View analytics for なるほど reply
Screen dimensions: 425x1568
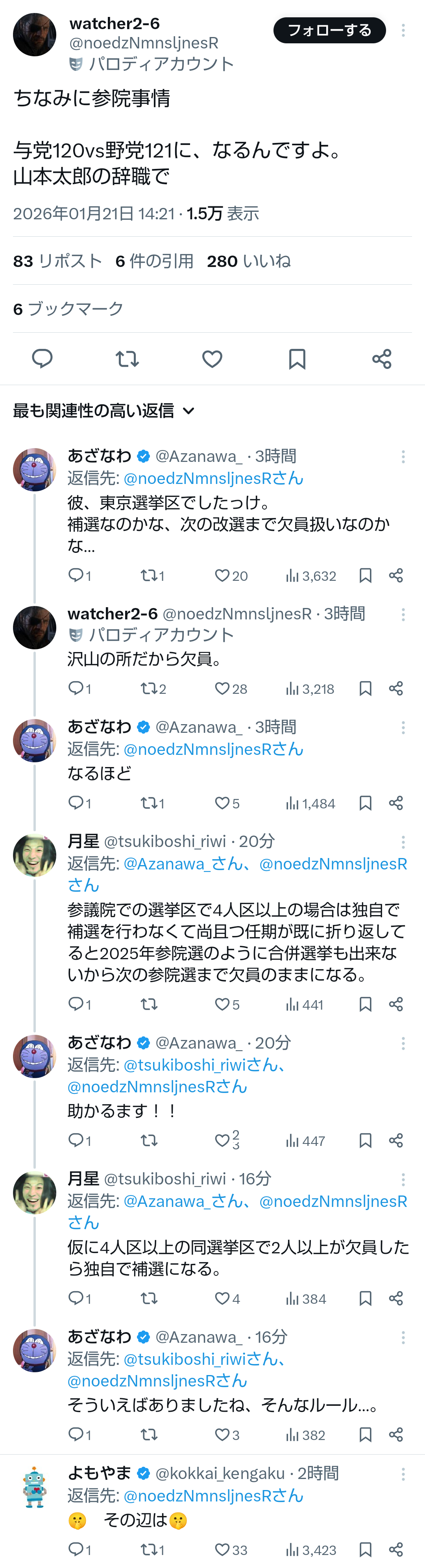pyautogui.click(x=310, y=803)
